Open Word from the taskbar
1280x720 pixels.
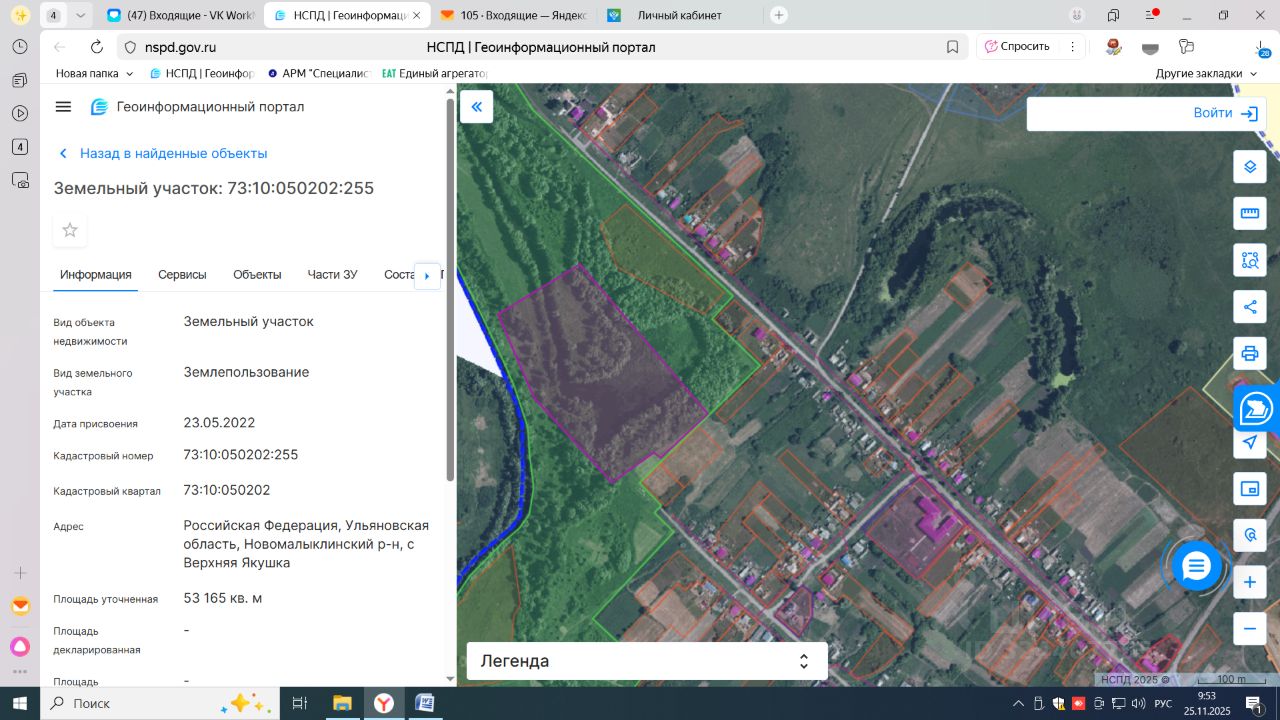pyautogui.click(x=424, y=703)
